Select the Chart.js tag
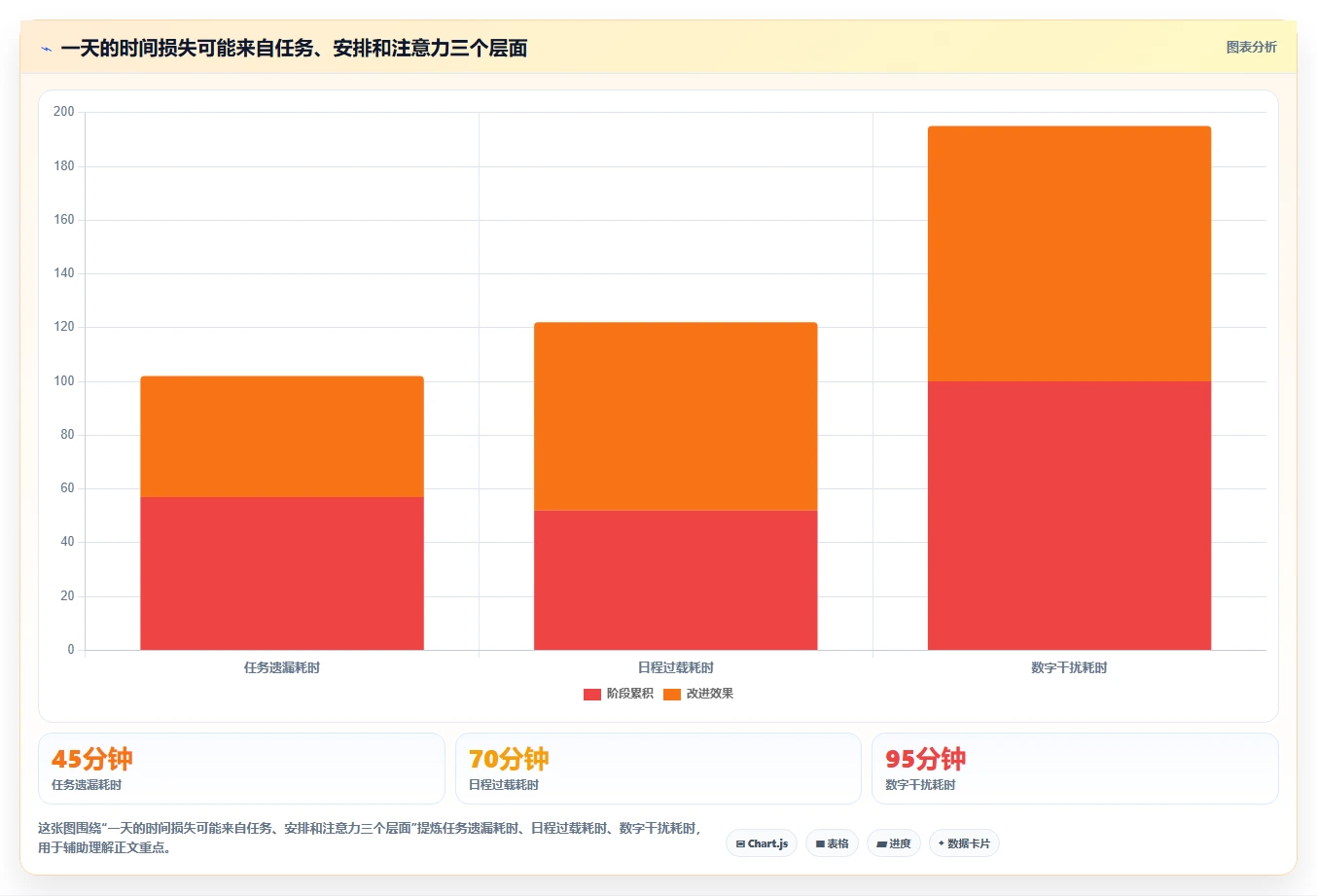 click(x=762, y=843)
